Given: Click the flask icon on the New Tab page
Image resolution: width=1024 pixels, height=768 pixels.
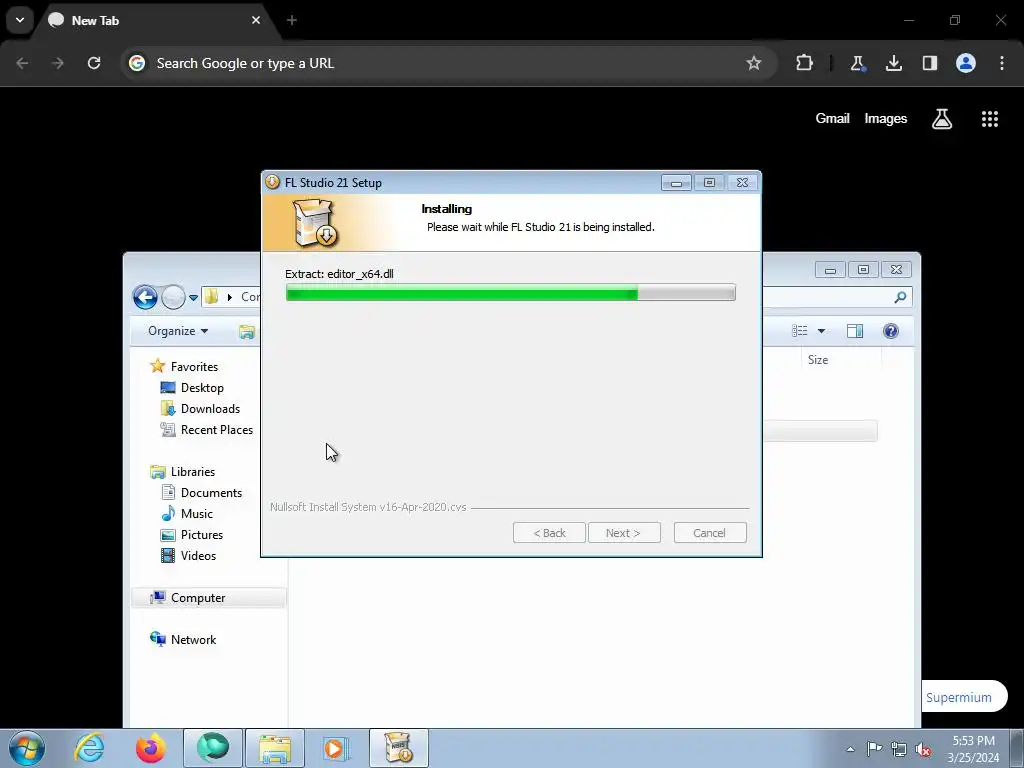Looking at the screenshot, I should (942, 119).
